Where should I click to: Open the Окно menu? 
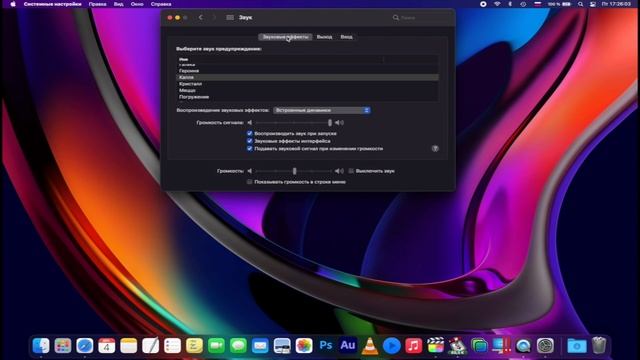point(137,4)
